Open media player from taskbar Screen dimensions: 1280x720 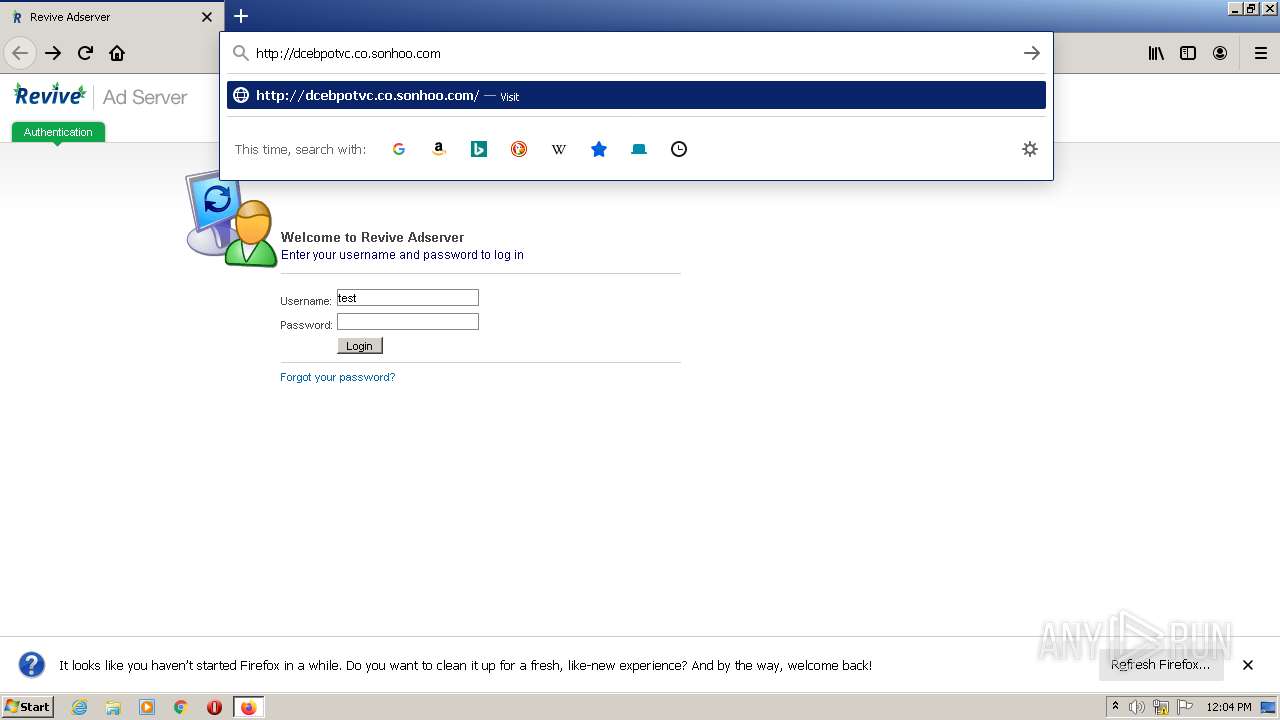pyautogui.click(x=147, y=707)
